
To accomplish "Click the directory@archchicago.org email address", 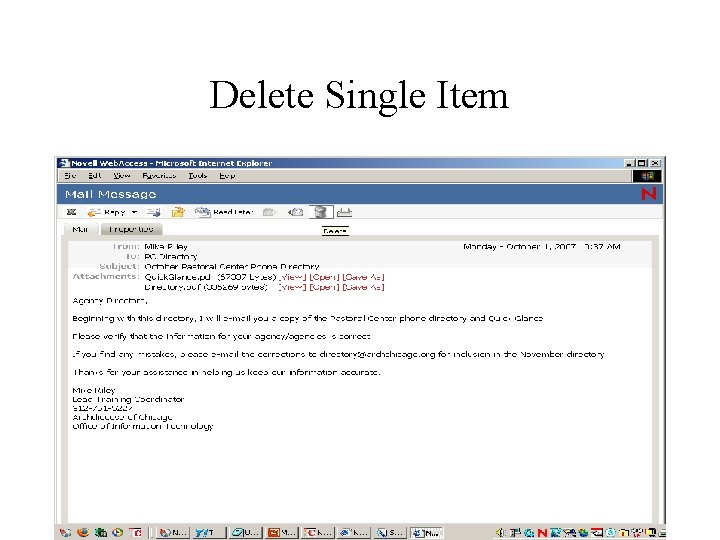I will tap(377, 354).
